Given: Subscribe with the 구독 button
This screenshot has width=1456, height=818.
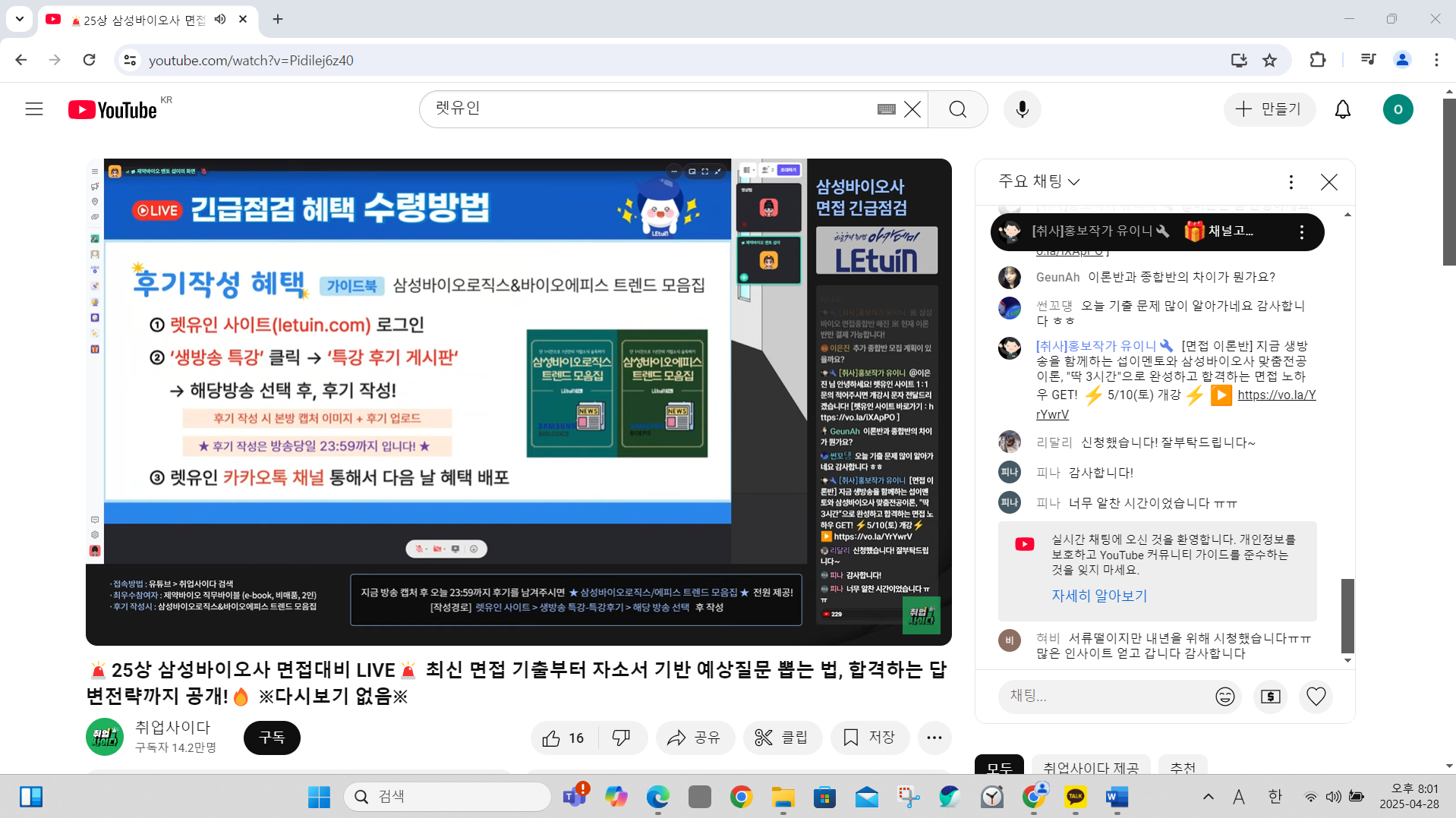Looking at the screenshot, I should coord(272,738).
